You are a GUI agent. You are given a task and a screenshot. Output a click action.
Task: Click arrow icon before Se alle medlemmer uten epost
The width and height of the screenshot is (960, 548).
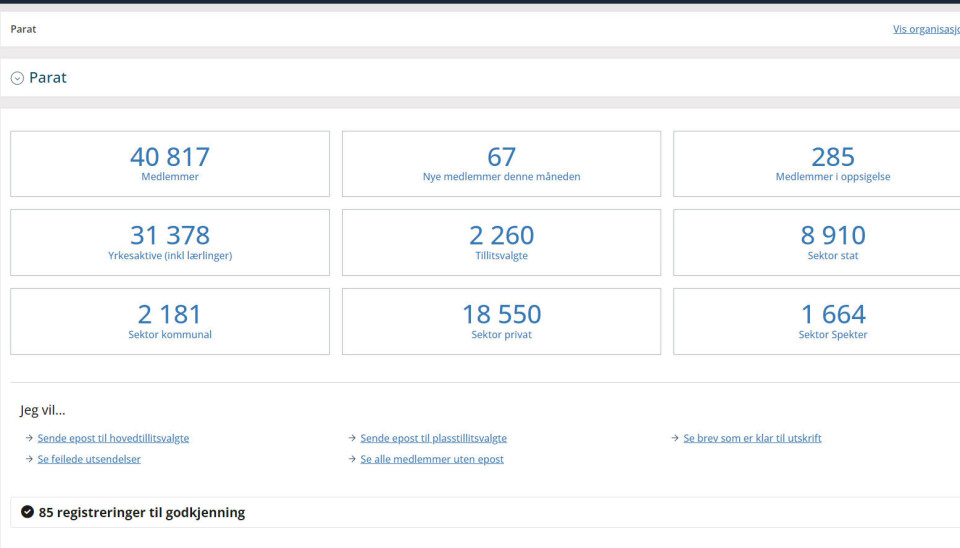351,459
